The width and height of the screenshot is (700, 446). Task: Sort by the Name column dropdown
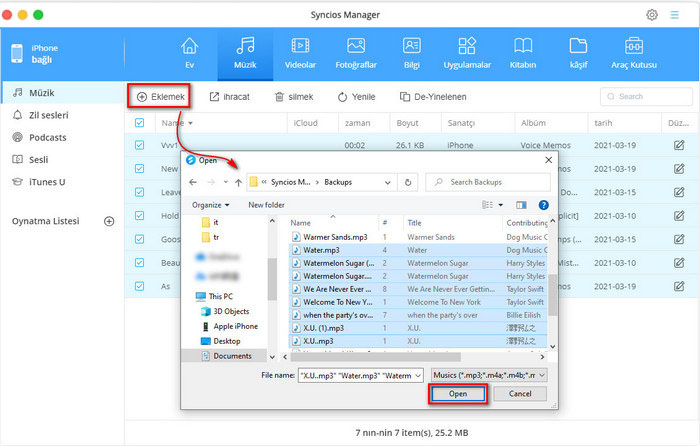click(190, 123)
